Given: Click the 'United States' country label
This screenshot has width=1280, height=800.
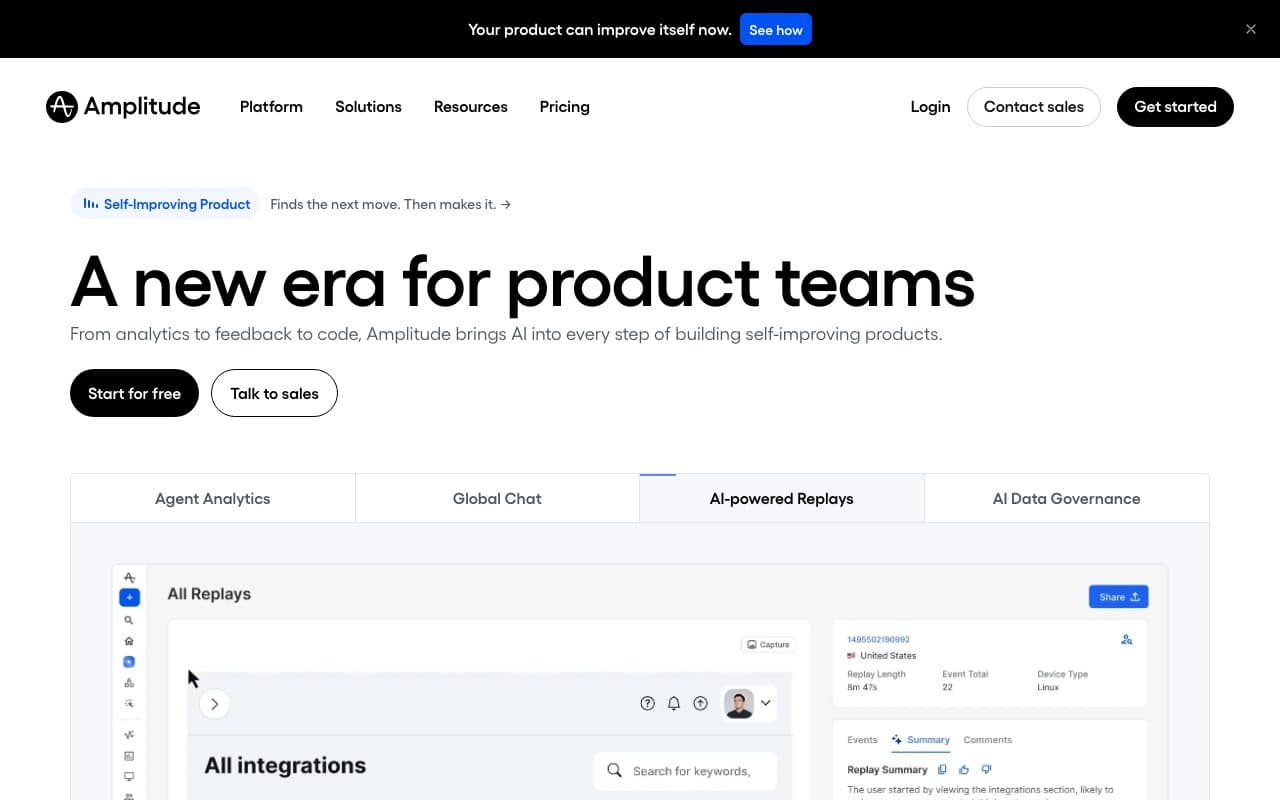Looking at the screenshot, I should (x=888, y=656).
